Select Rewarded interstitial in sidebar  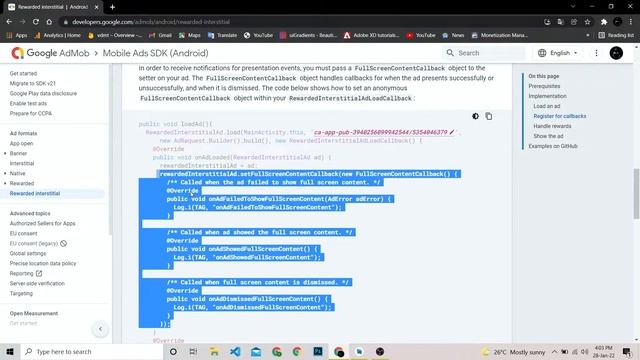tap(35, 193)
